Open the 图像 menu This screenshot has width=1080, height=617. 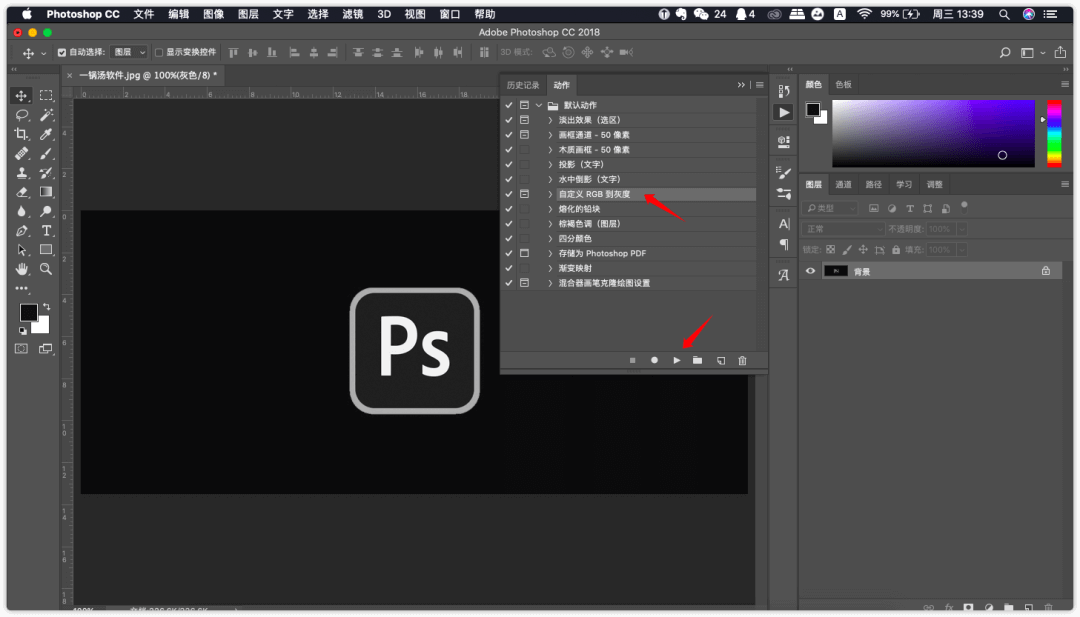[214, 14]
